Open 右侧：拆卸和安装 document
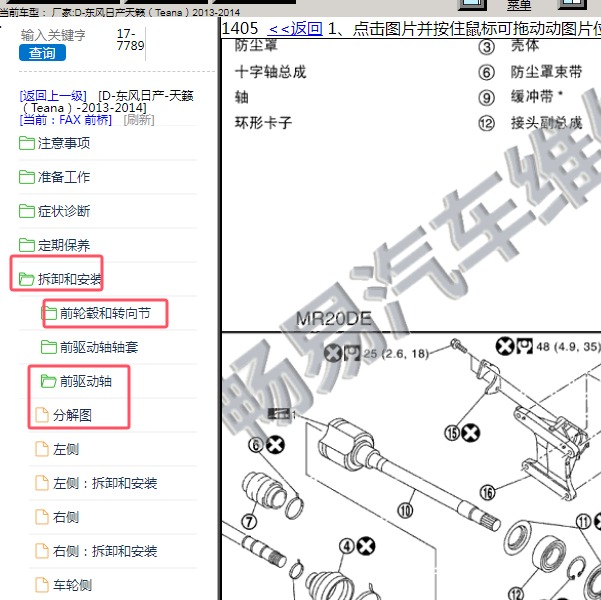This screenshot has height=600, width=601. (x=105, y=551)
